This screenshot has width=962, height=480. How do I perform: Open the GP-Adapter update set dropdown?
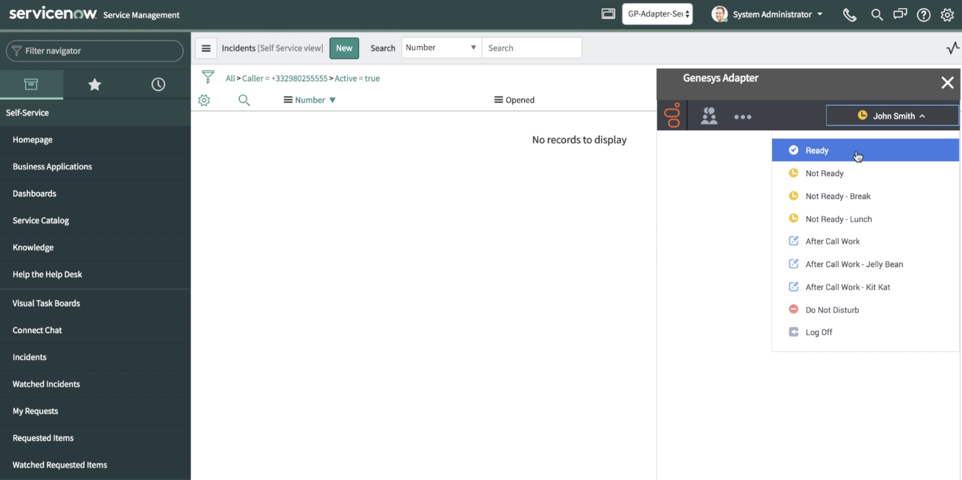point(657,14)
